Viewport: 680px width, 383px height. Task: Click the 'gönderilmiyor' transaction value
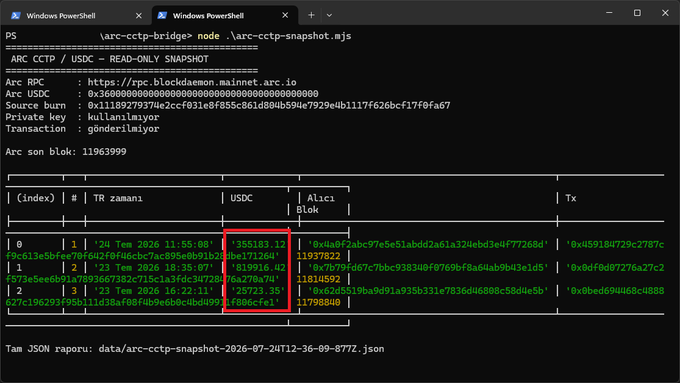point(124,129)
